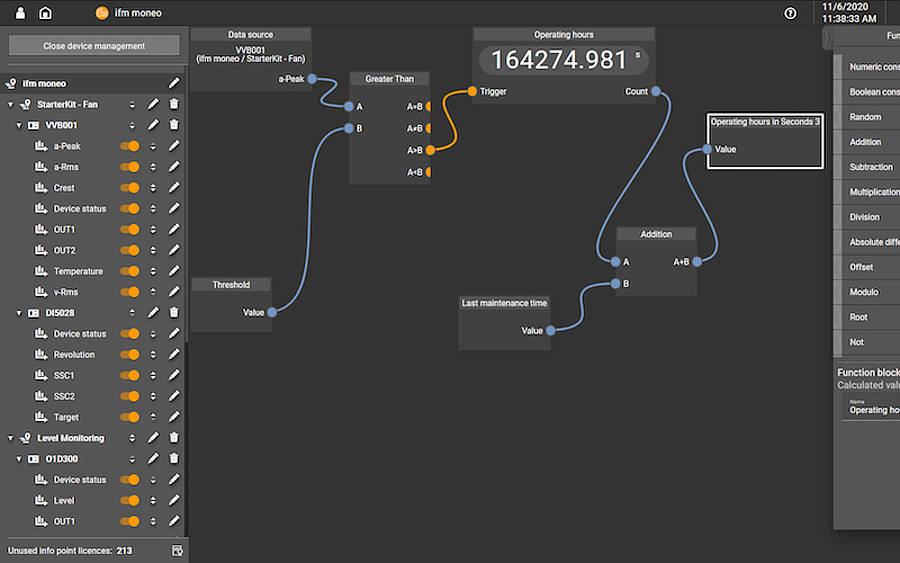Toggle the a-Rms data point switch
The width and height of the screenshot is (900, 563).
click(130, 166)
